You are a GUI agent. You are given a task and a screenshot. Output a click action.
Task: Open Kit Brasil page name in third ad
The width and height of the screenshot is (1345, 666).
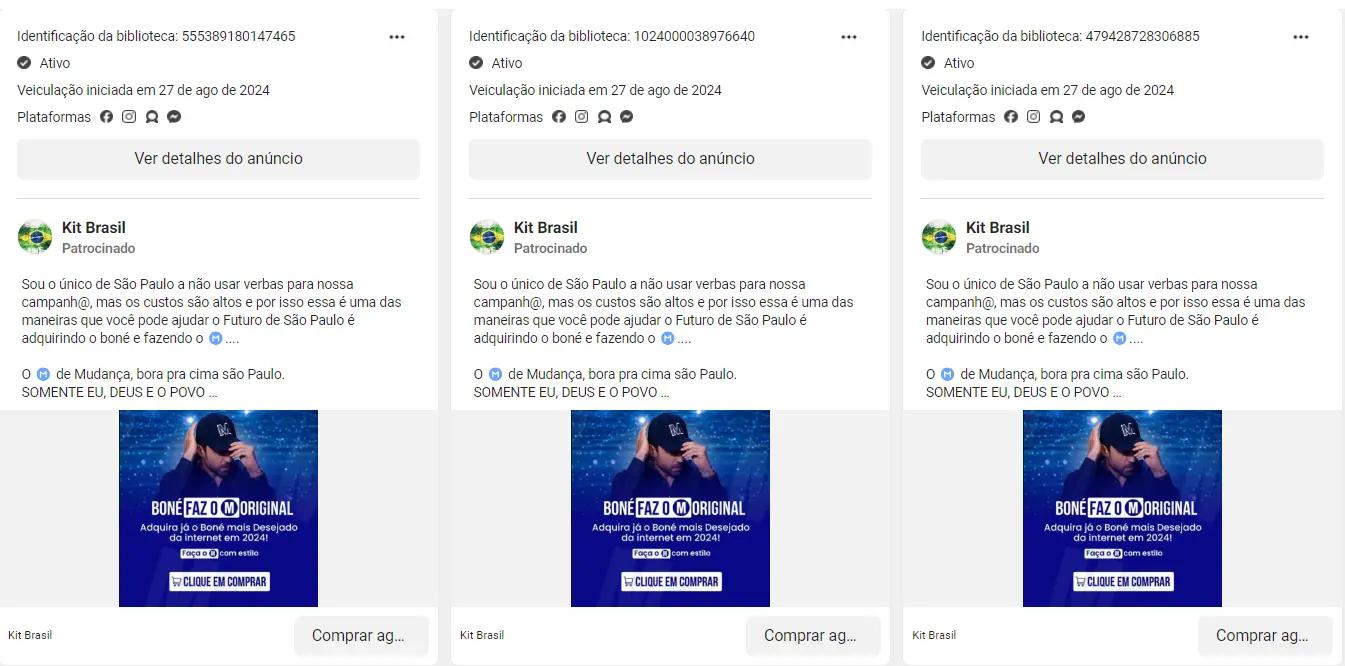click(998, 228)
